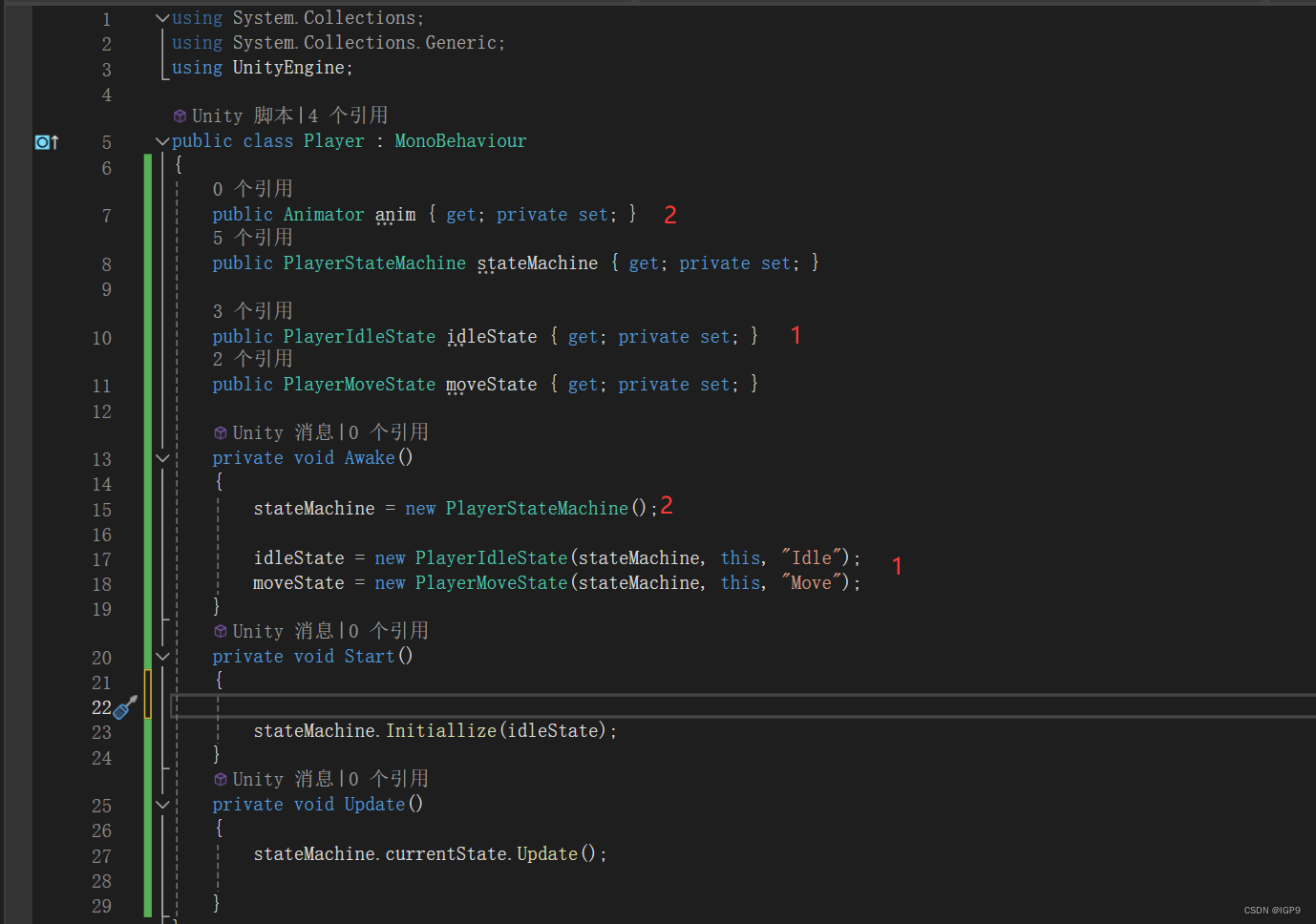This screenshot has width=1316, height=924.
Task: Click the "Idle" string literal on line 17
Action: (x=812, y=557)
